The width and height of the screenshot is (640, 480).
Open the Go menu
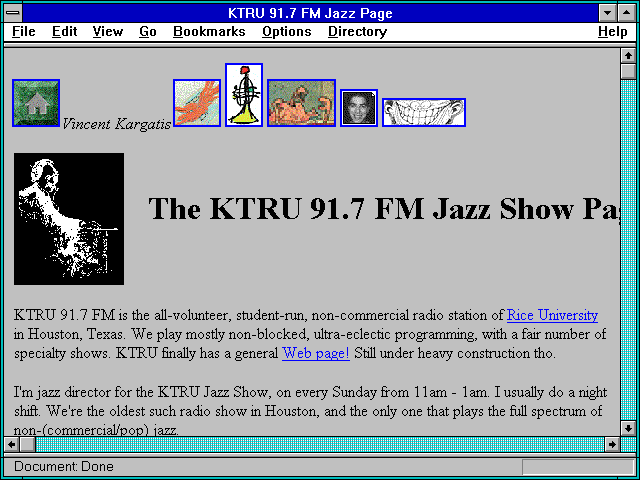click(148, 32)
